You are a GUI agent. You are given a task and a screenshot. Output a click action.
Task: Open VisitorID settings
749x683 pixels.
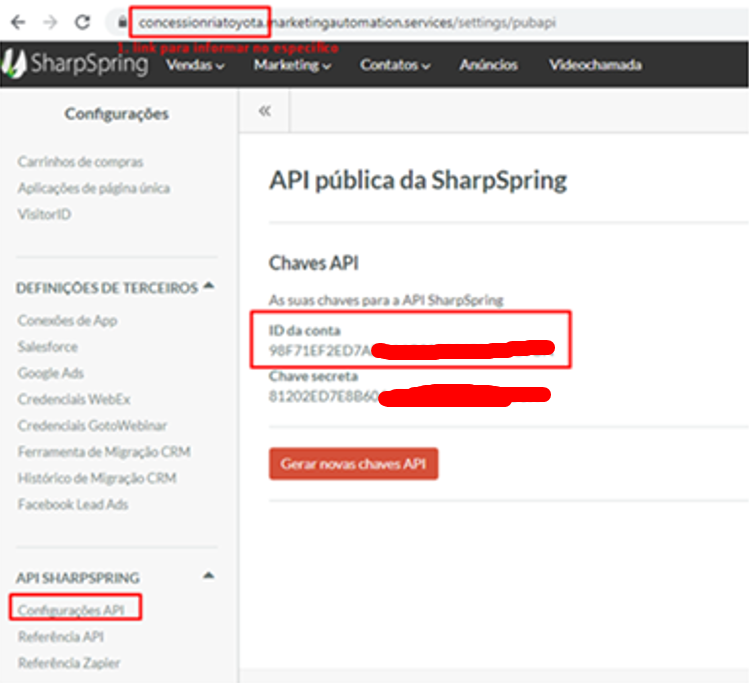(x=44, y=214)
